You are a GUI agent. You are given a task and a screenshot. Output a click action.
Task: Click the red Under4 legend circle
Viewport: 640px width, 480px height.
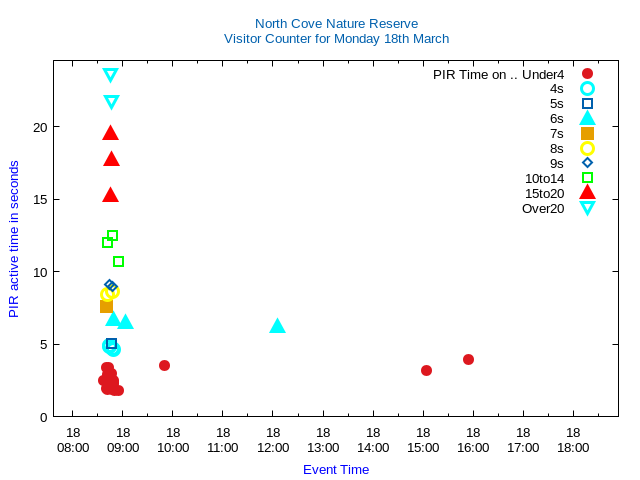click(587, 74)
